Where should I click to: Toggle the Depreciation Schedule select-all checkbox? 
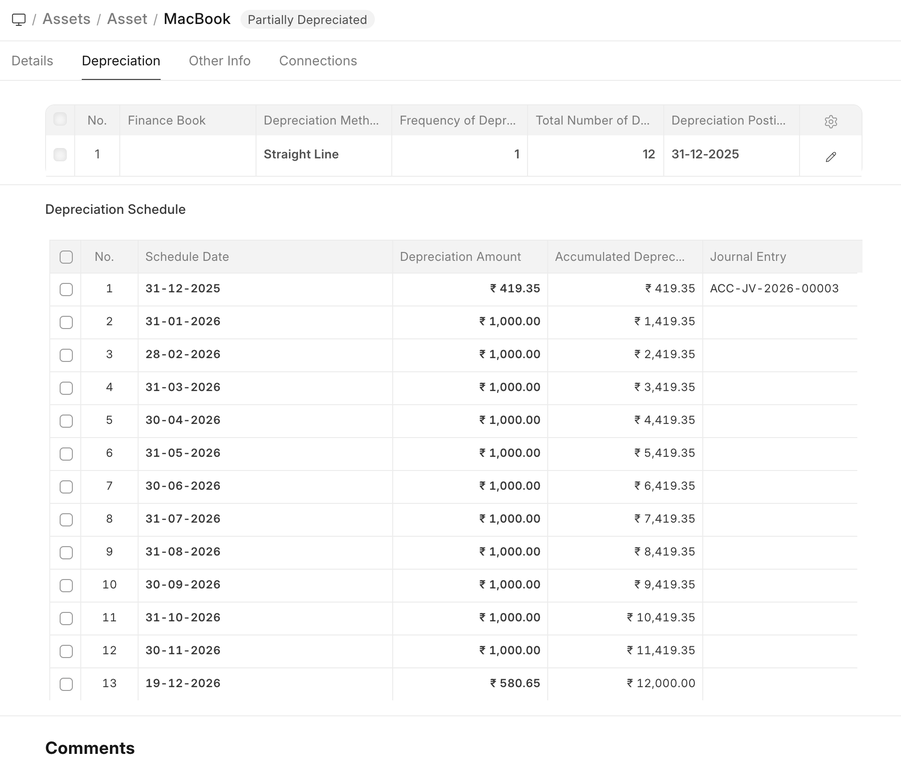click(x=66, y=257)
